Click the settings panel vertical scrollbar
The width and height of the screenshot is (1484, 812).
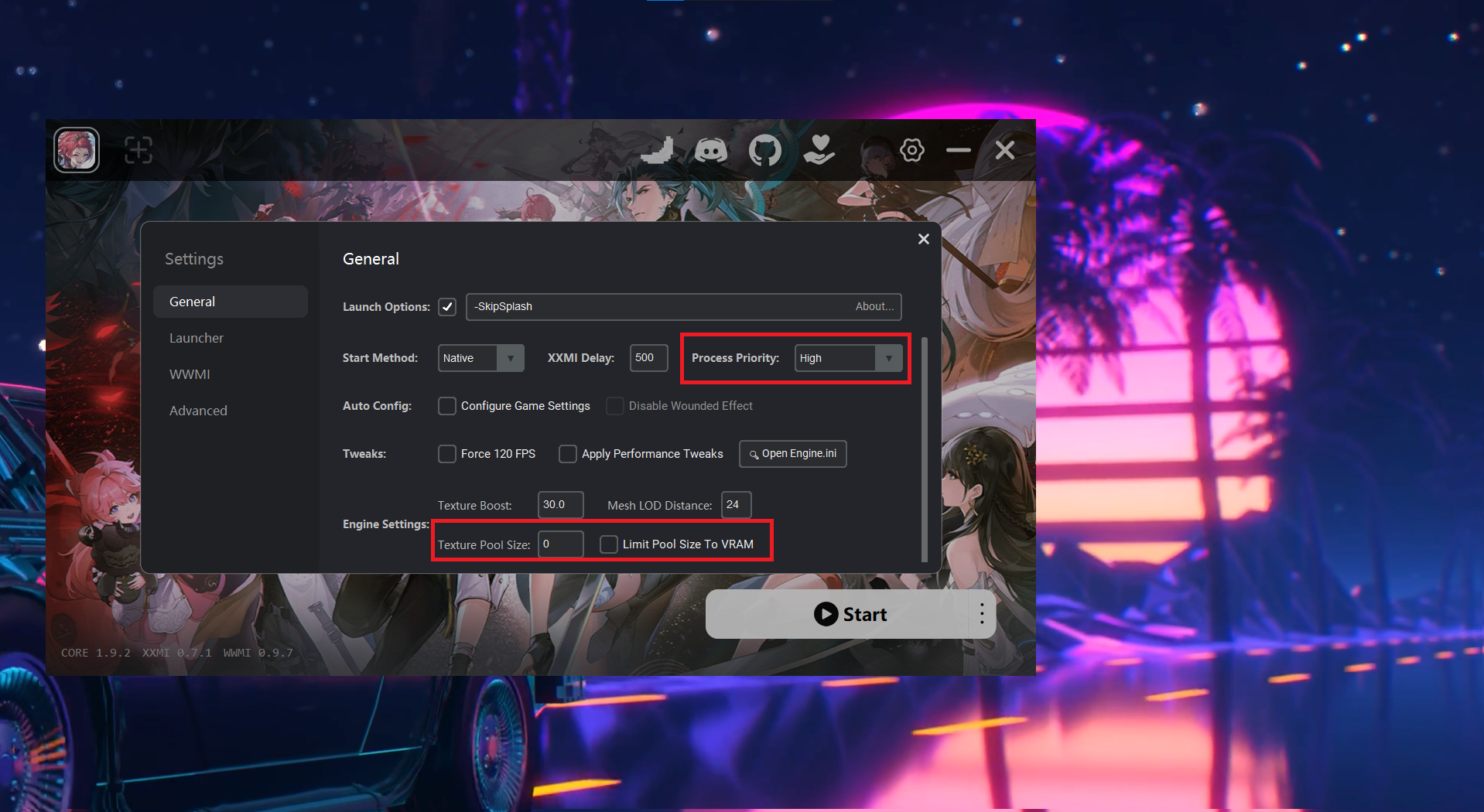pos(925,449)
